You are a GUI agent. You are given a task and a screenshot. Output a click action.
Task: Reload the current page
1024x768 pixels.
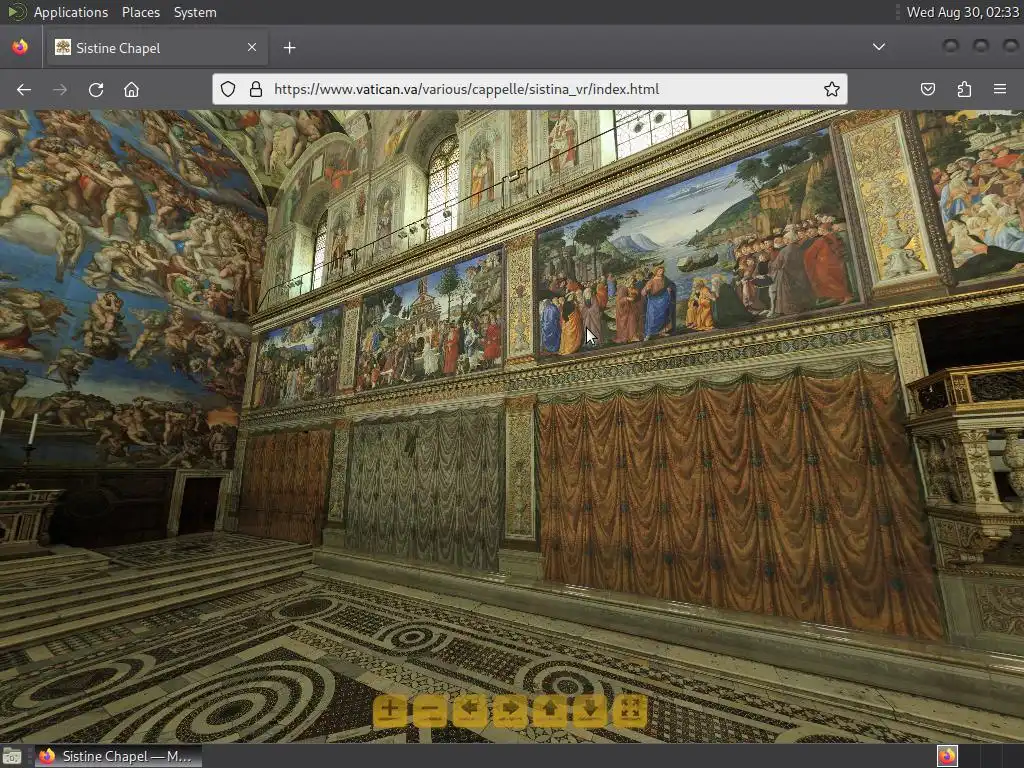tap(96, 89)
